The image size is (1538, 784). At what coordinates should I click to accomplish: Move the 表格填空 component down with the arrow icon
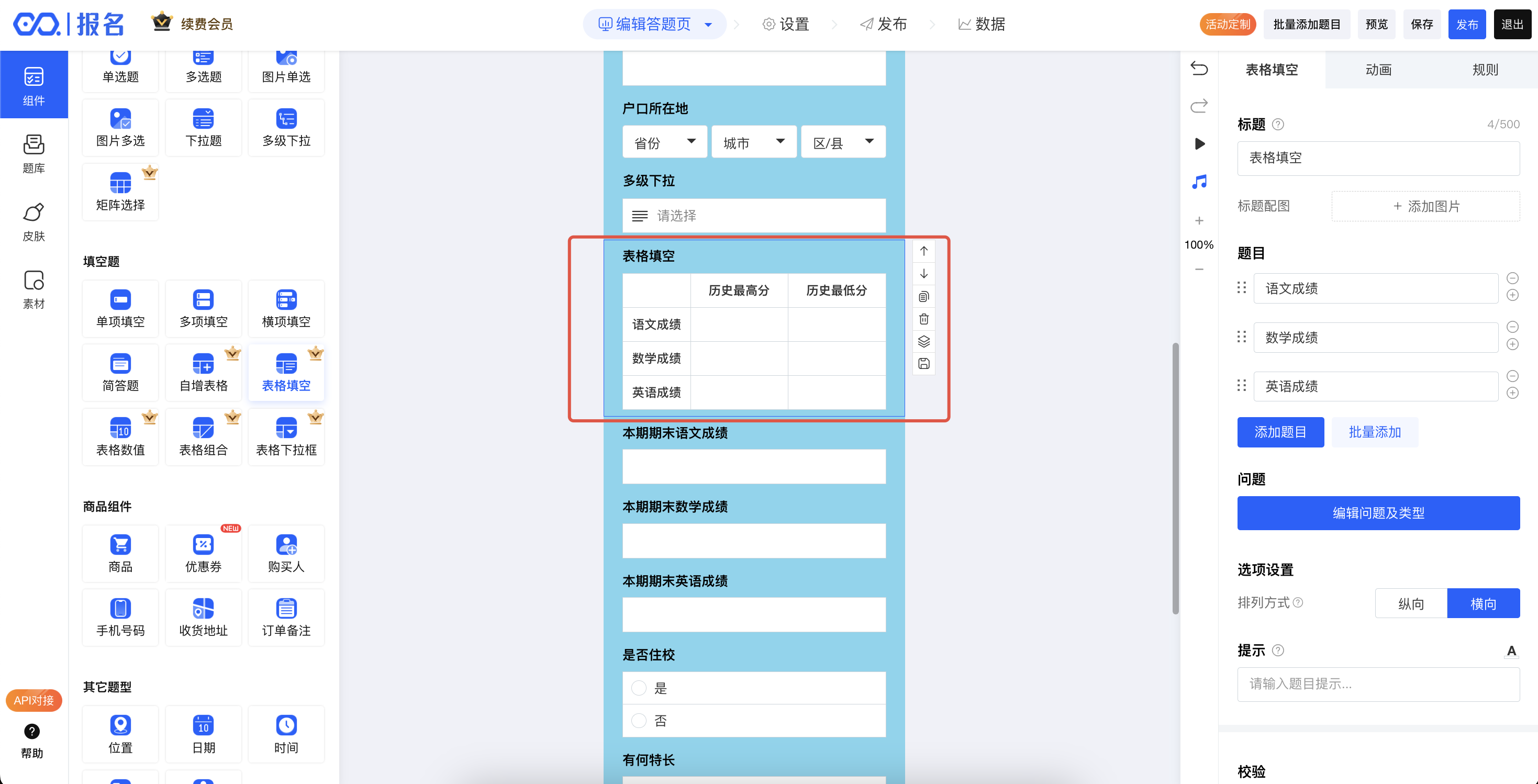tap(923, 274)
